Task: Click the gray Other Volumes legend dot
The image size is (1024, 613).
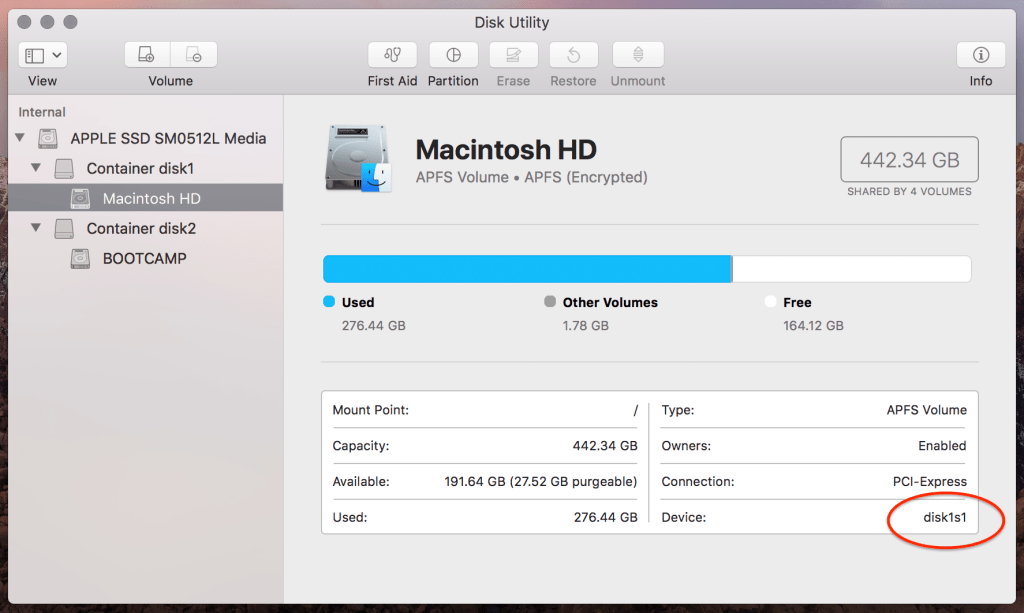Action: coord(550,302)
